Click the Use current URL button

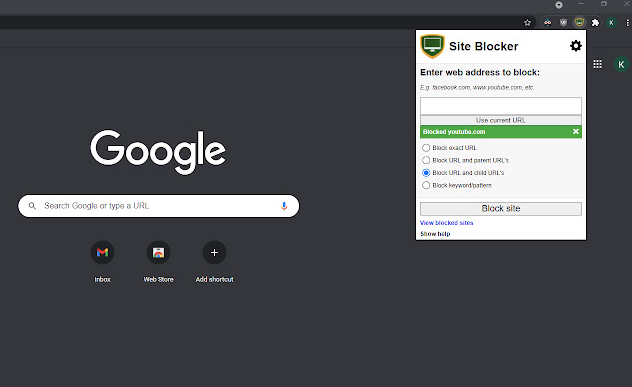501,120
